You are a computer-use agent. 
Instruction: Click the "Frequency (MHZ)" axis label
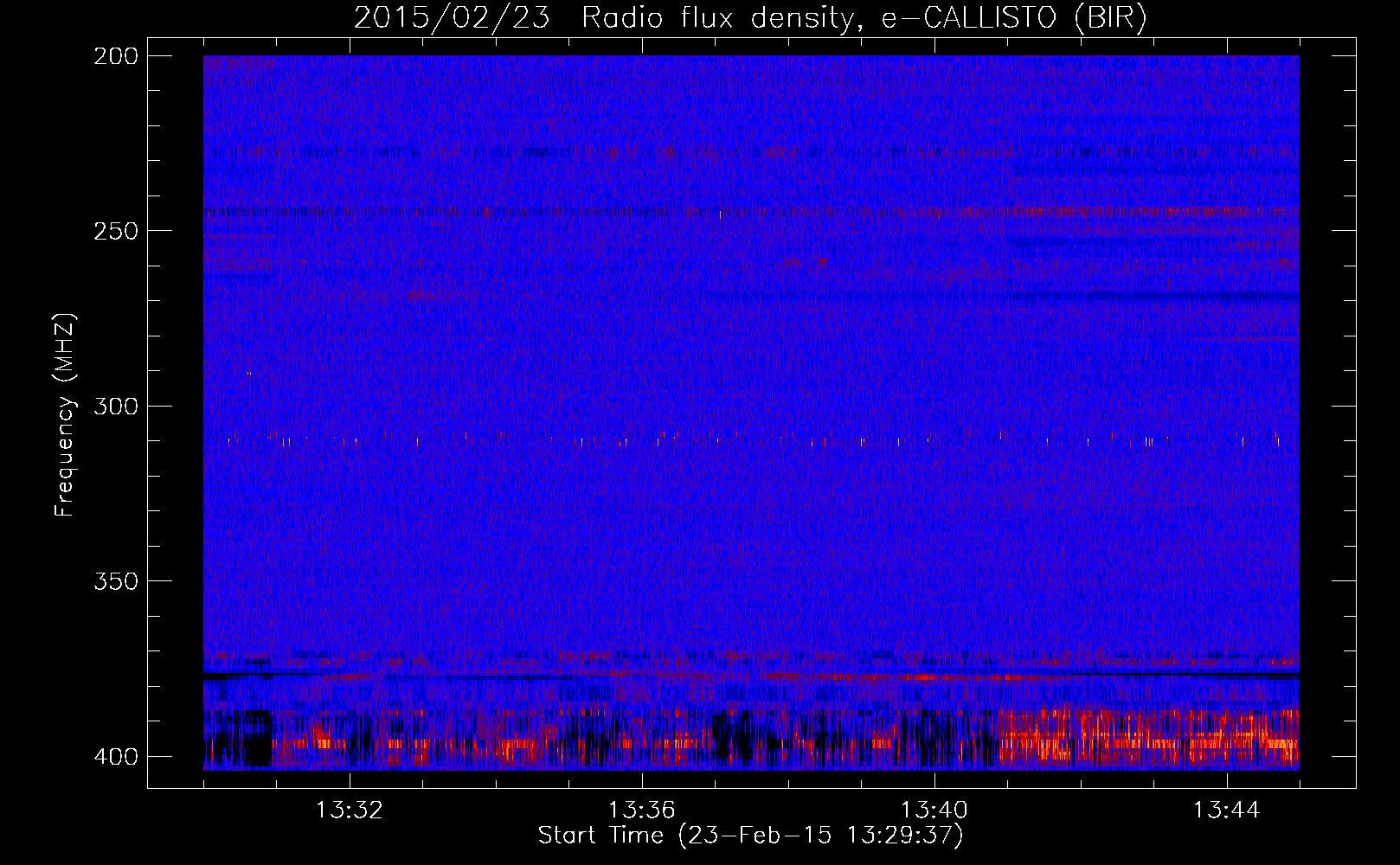pos(65,415)
